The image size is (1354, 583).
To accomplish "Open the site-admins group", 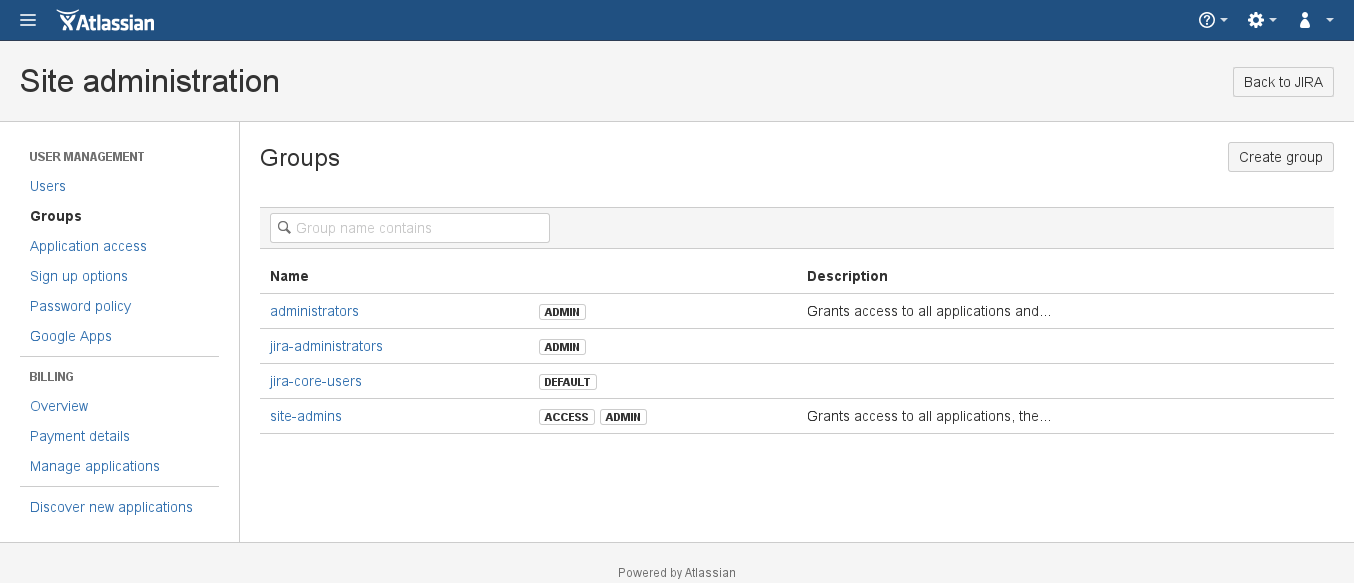I will [x=305, y=416].
